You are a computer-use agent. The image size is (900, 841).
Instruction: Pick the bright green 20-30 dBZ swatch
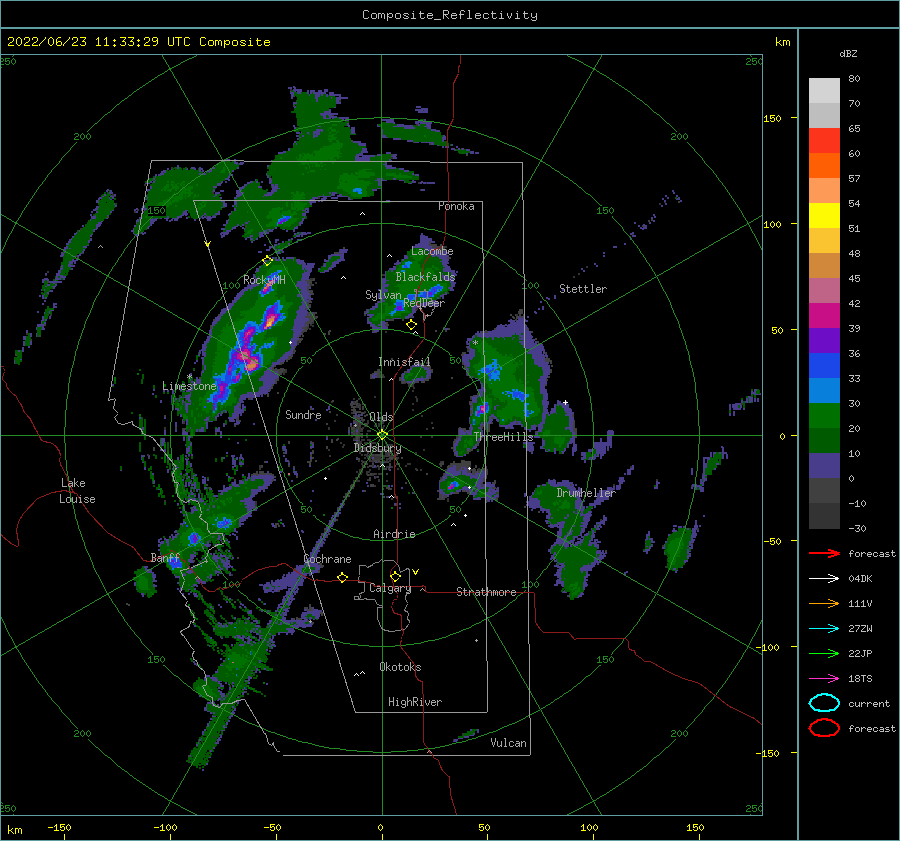pyautogui.click(x=824, y=416)
